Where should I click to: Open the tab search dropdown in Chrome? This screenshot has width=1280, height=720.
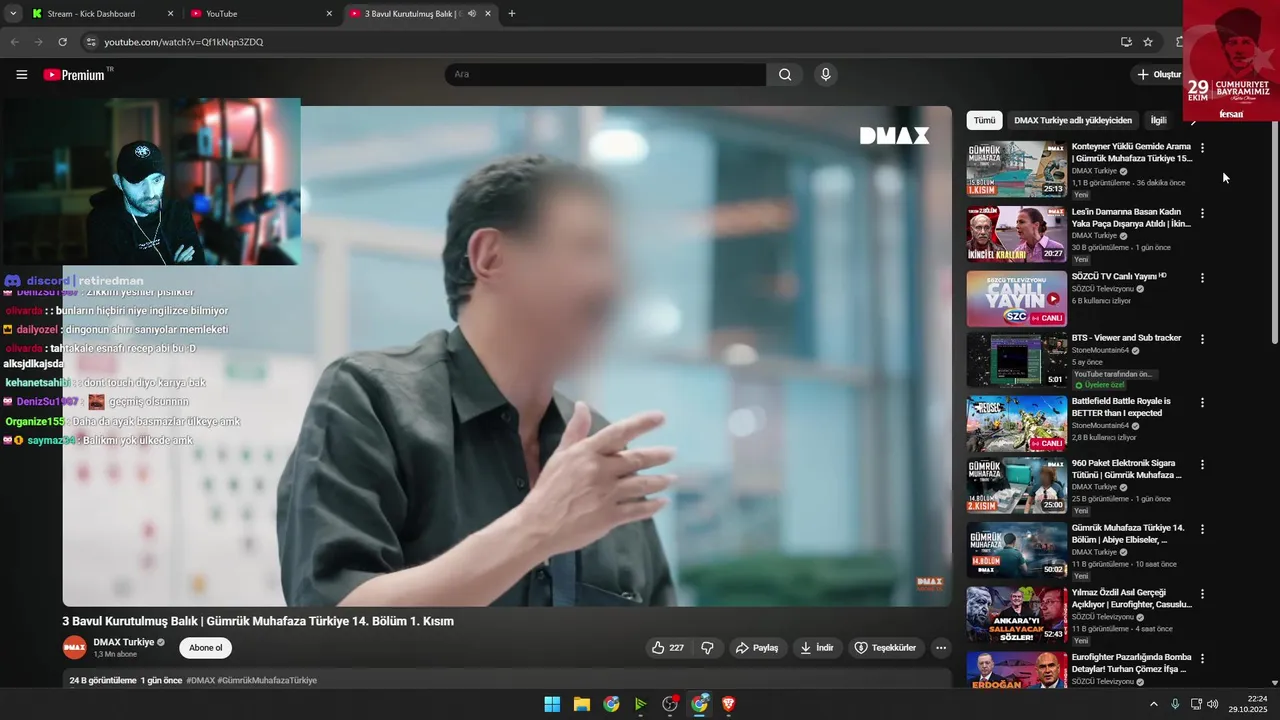(13, 14)
